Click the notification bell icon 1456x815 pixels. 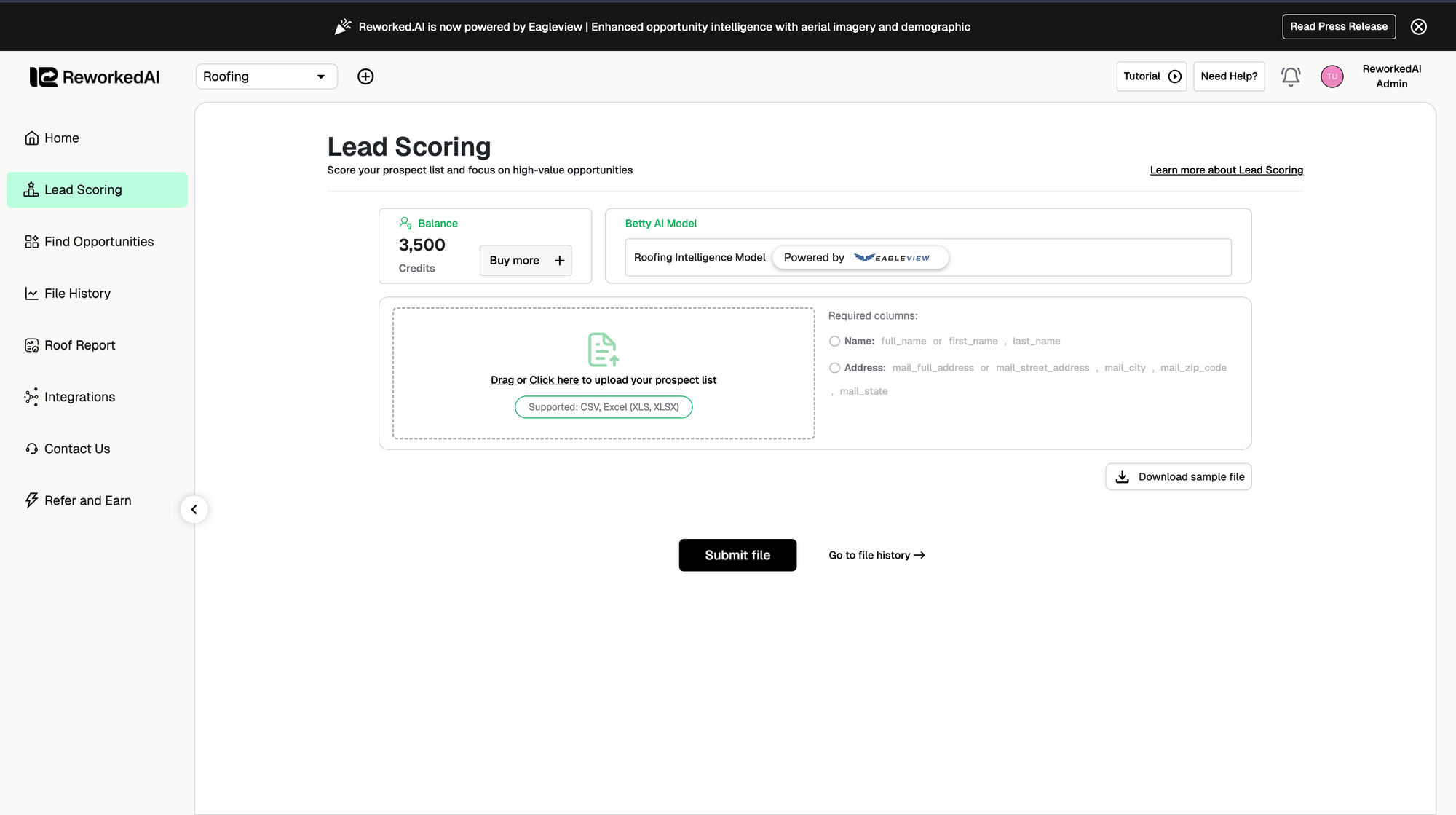1291,76
